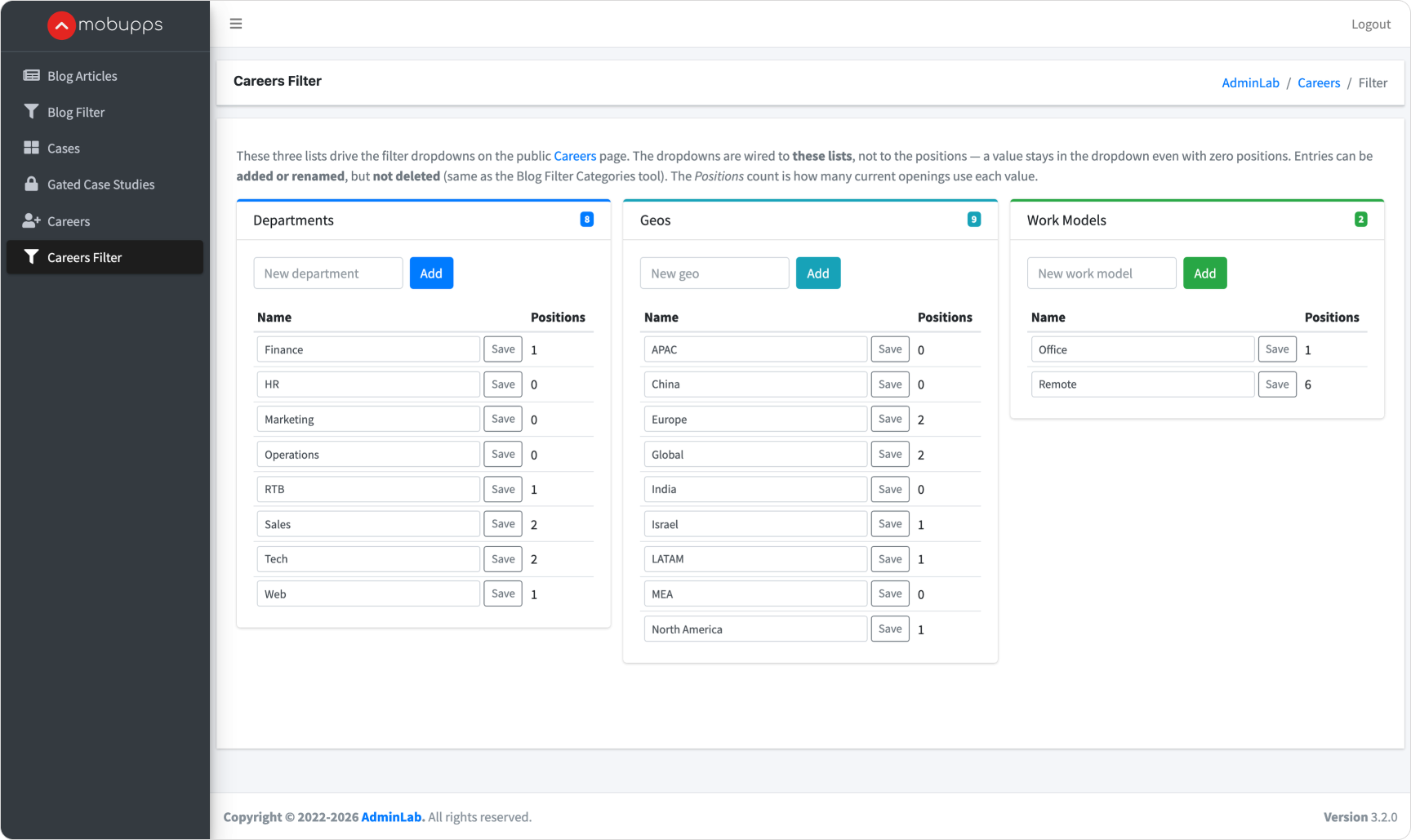The height and width of the screenshot is (840, 1411).
Task: Click the New department input field
Action: (x=328, y=273)
